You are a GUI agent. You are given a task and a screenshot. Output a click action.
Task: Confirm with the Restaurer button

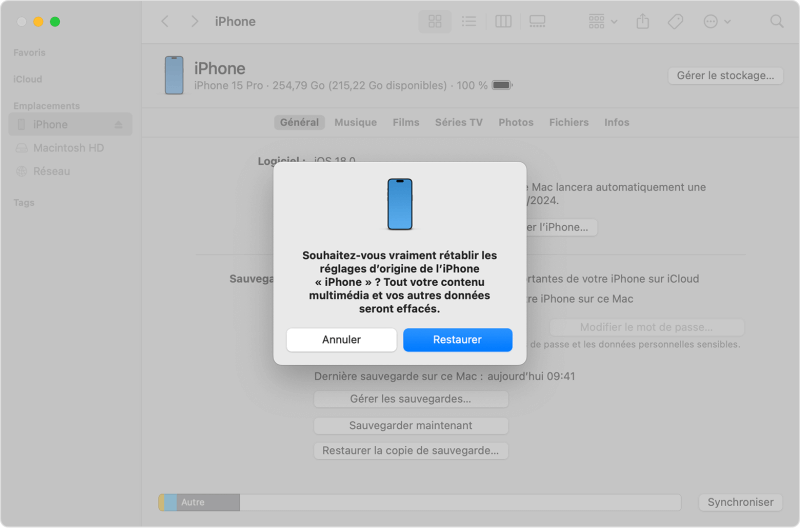click(458, 340)
